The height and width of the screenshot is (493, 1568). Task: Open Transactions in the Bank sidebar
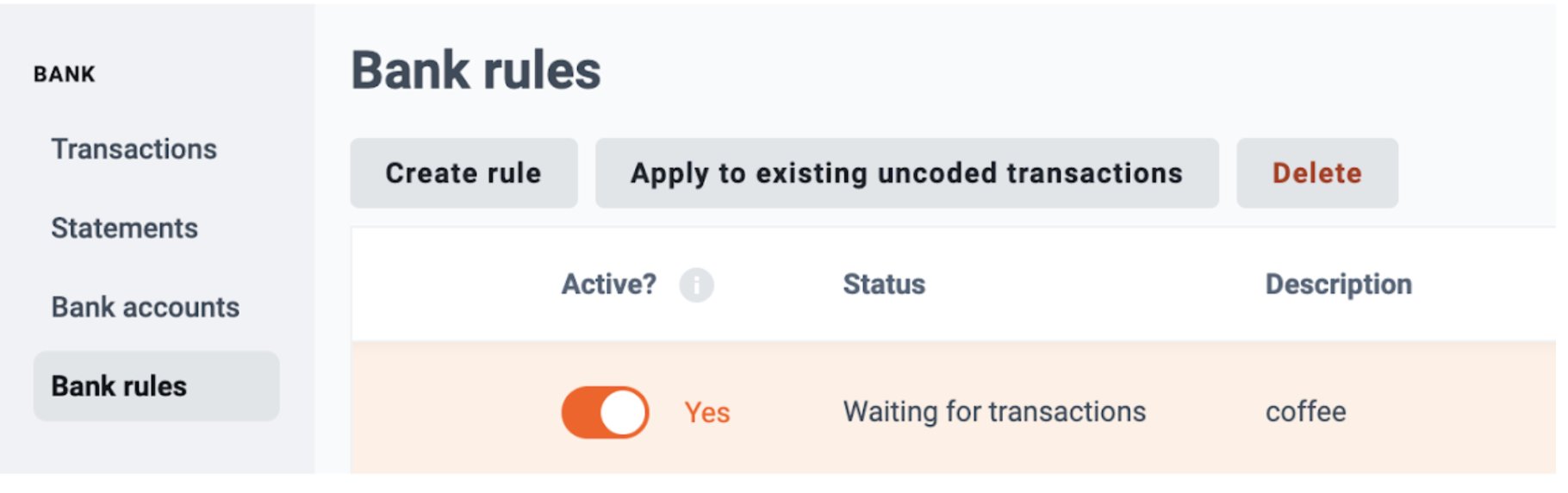134,149
